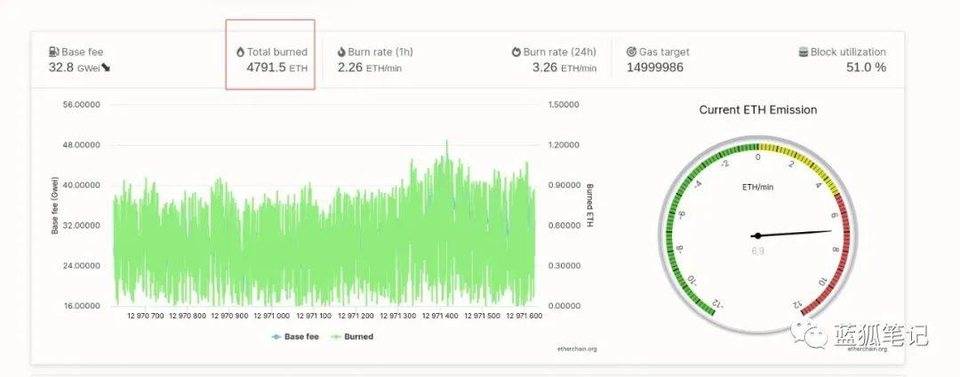Click the chart peak near block 12 971 400
The image size is (960, 377).
pyautogui.click(x=446, y=144)
